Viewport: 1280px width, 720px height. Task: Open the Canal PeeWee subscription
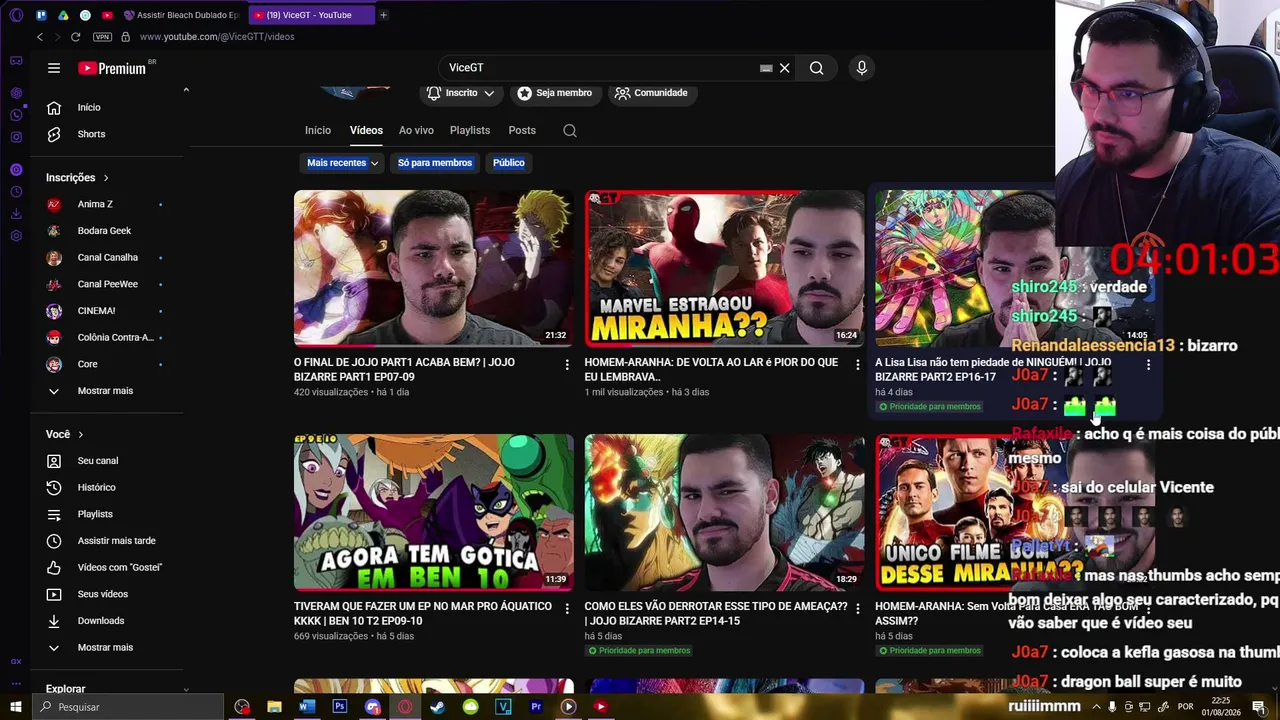pos(107,284)
